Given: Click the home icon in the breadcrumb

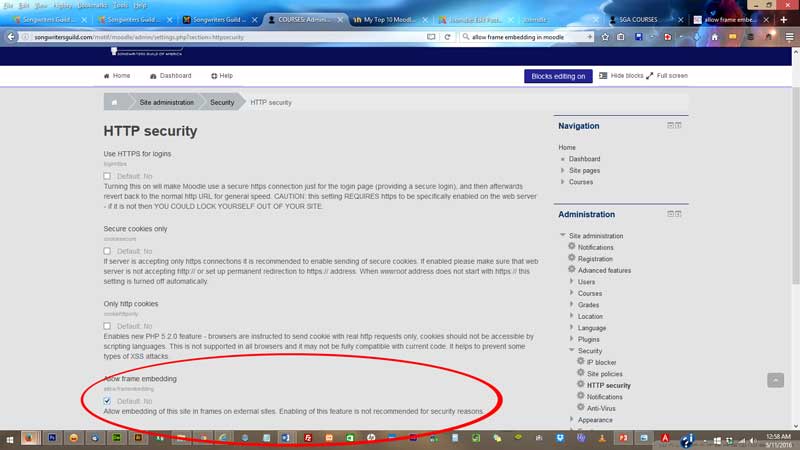Looking at the screenshot, I should [115, 102].
